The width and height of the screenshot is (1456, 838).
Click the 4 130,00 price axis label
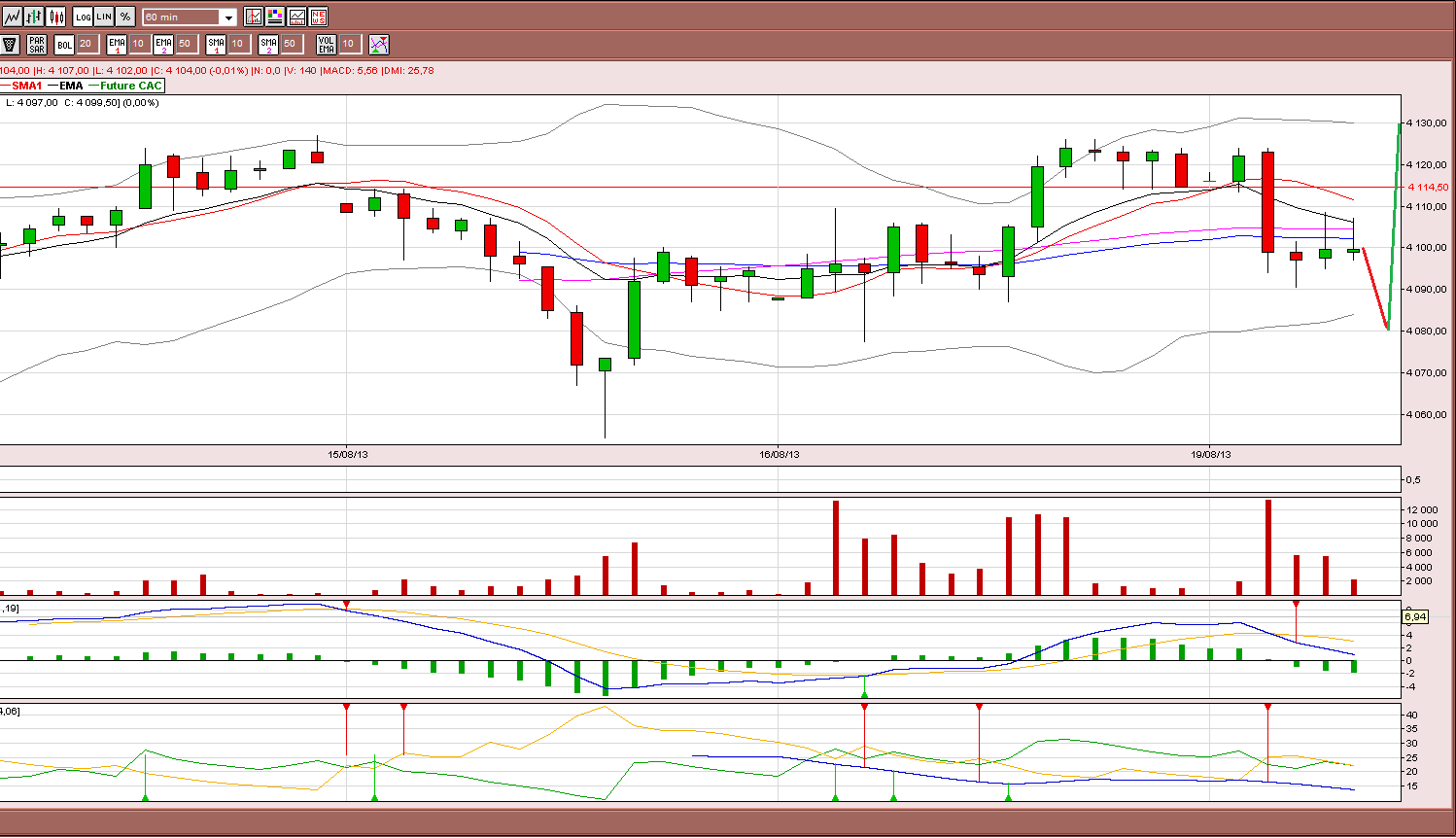(x=1426, y=123)
